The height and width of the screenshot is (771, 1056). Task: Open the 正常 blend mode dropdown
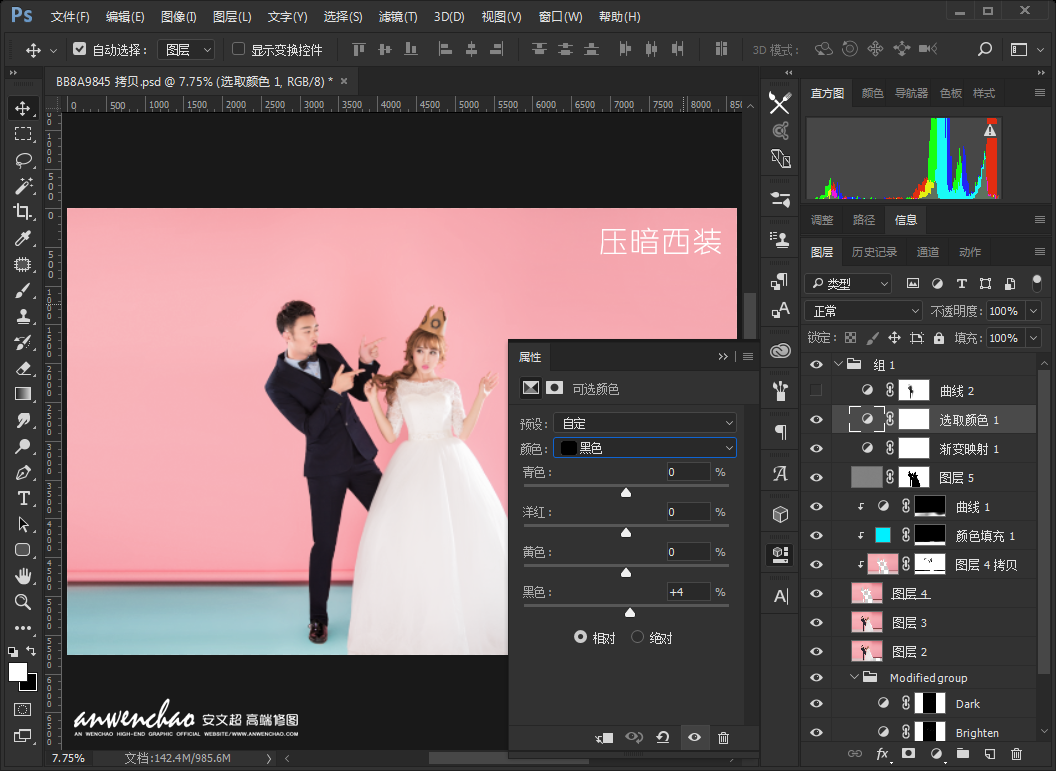click(863, 311)
